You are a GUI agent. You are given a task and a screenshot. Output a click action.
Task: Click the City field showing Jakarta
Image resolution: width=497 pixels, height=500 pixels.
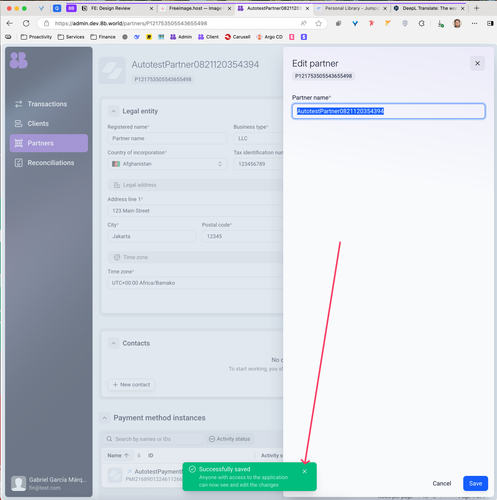click(x=152, y=236)
